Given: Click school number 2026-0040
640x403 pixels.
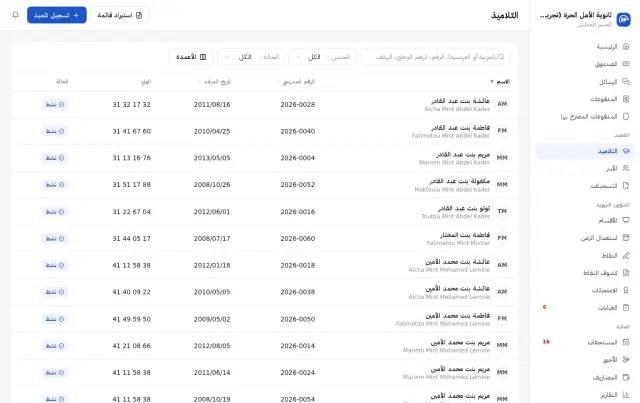Looking at the screenshot, I should point(298,131).
